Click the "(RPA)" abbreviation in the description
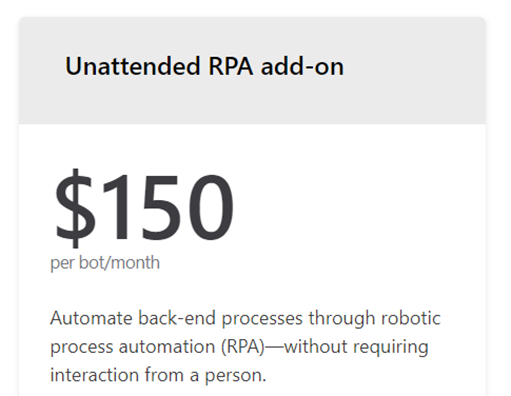Image resolution: width=511 pixels, height=396 pixels. point(243,347)
